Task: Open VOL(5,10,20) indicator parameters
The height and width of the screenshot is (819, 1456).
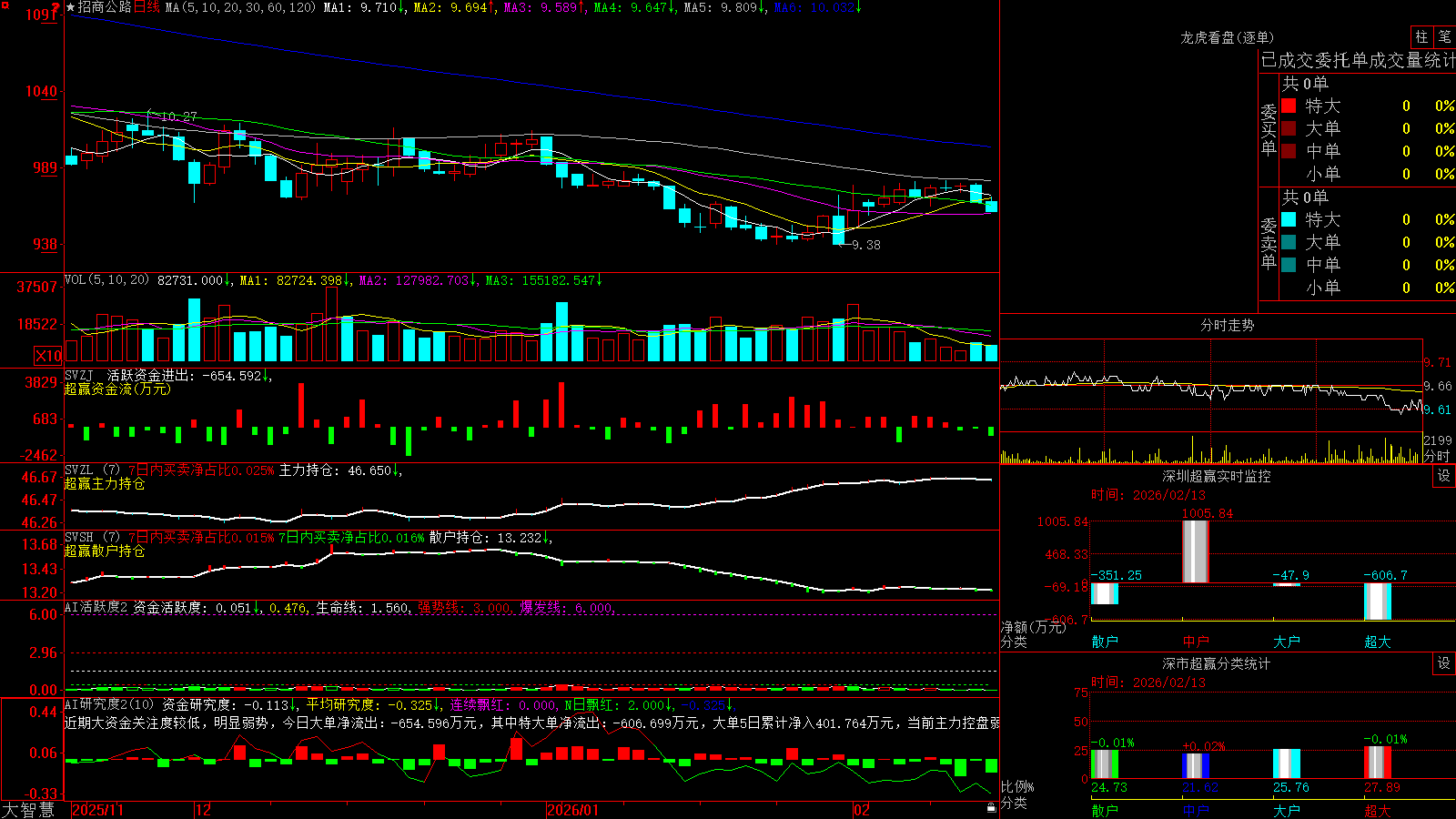Action: click(x=106, y=280)
